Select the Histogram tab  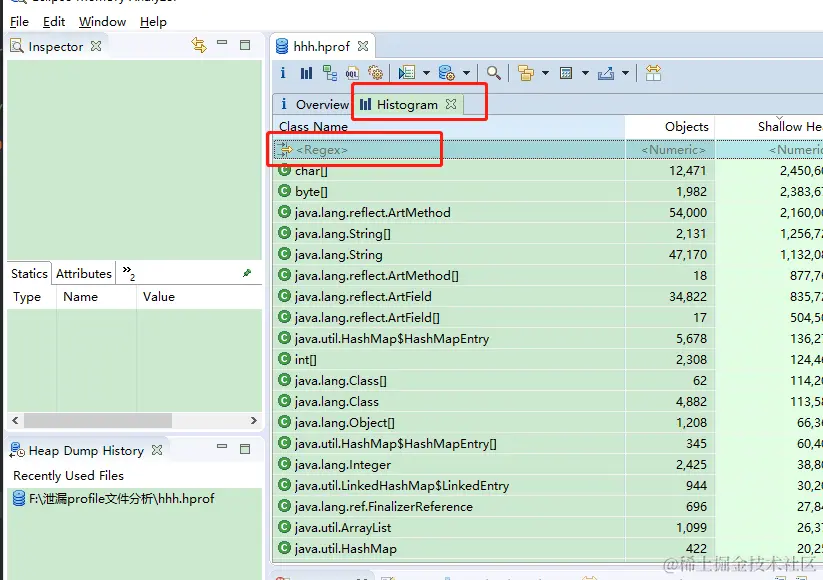(x=407, y=104)
